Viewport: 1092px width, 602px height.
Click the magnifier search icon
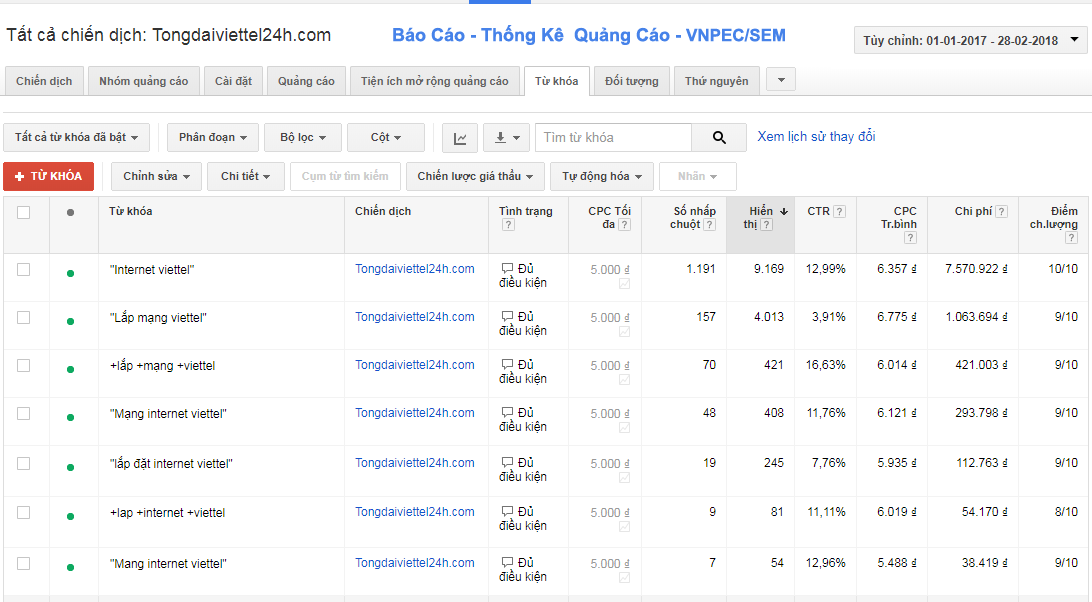point(719,138)
